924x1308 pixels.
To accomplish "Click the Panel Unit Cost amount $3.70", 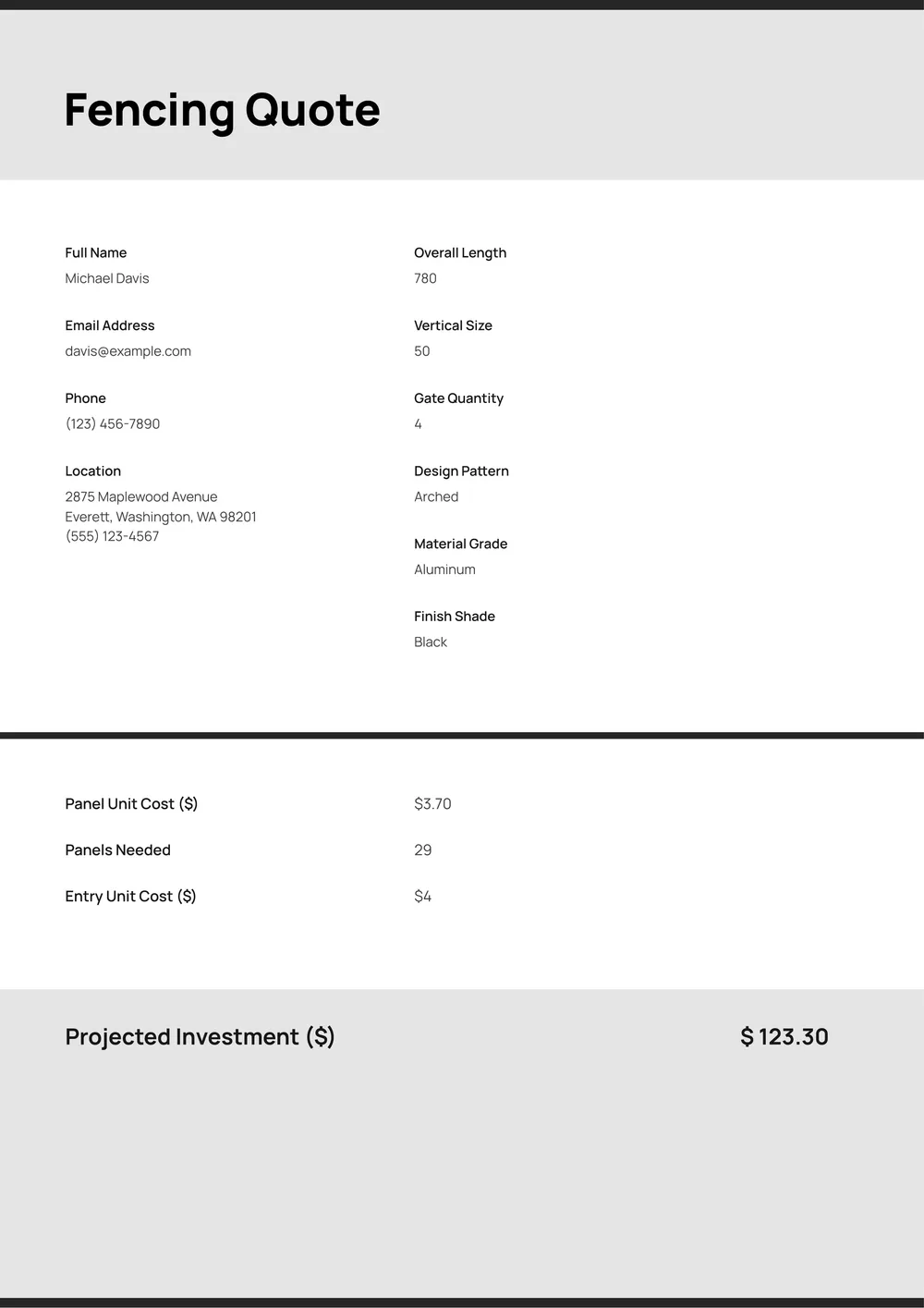I will 432,804.
